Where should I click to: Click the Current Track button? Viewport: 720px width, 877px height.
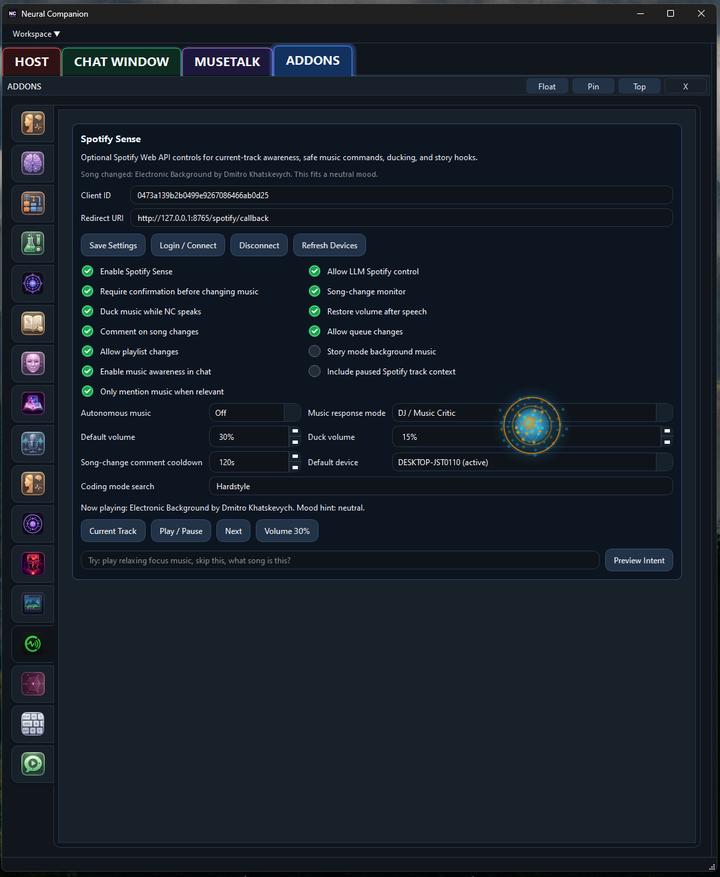click(x=113, y=531)
